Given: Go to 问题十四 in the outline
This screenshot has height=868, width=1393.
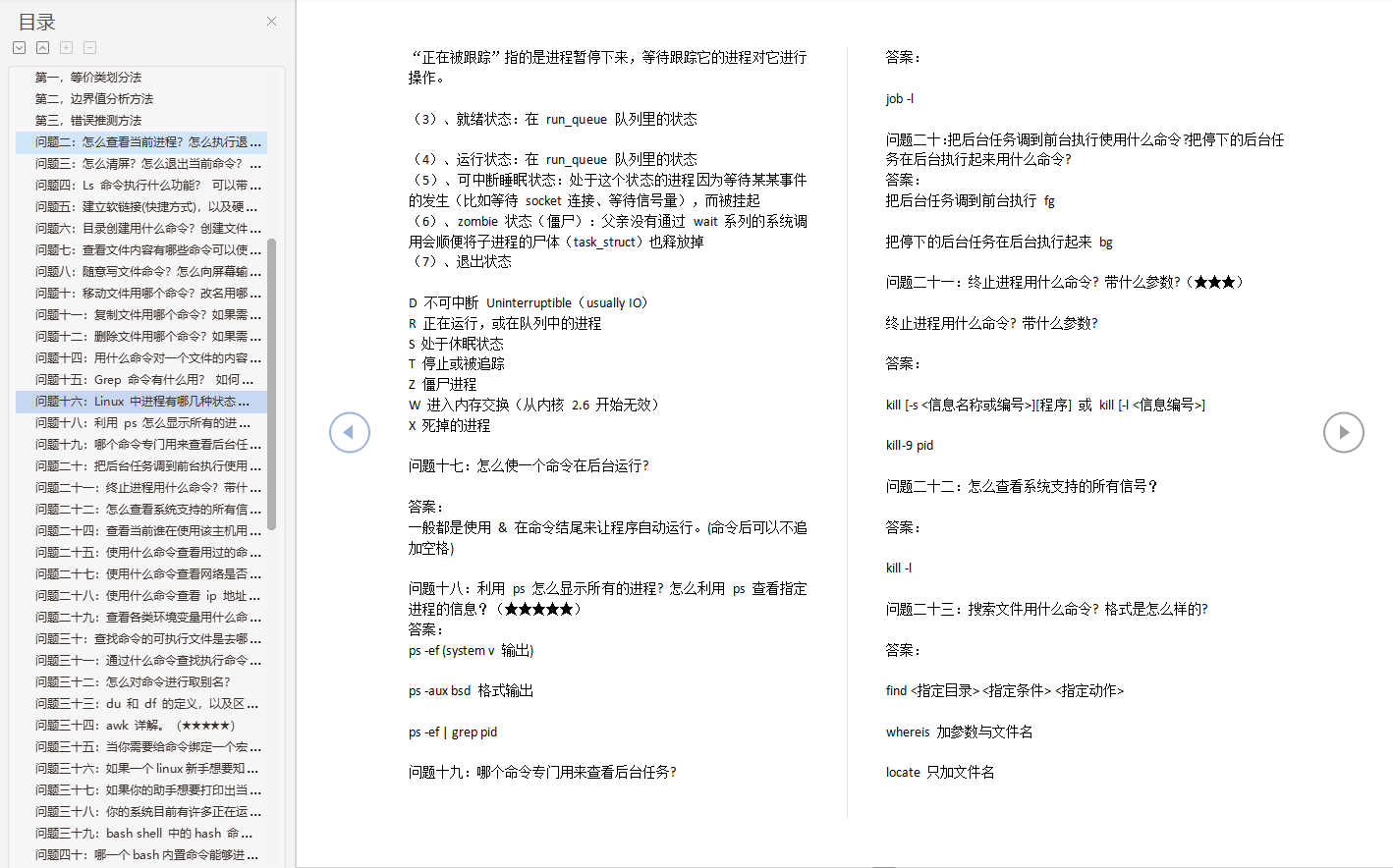Looking at the screenshot, I should [141, 358].
